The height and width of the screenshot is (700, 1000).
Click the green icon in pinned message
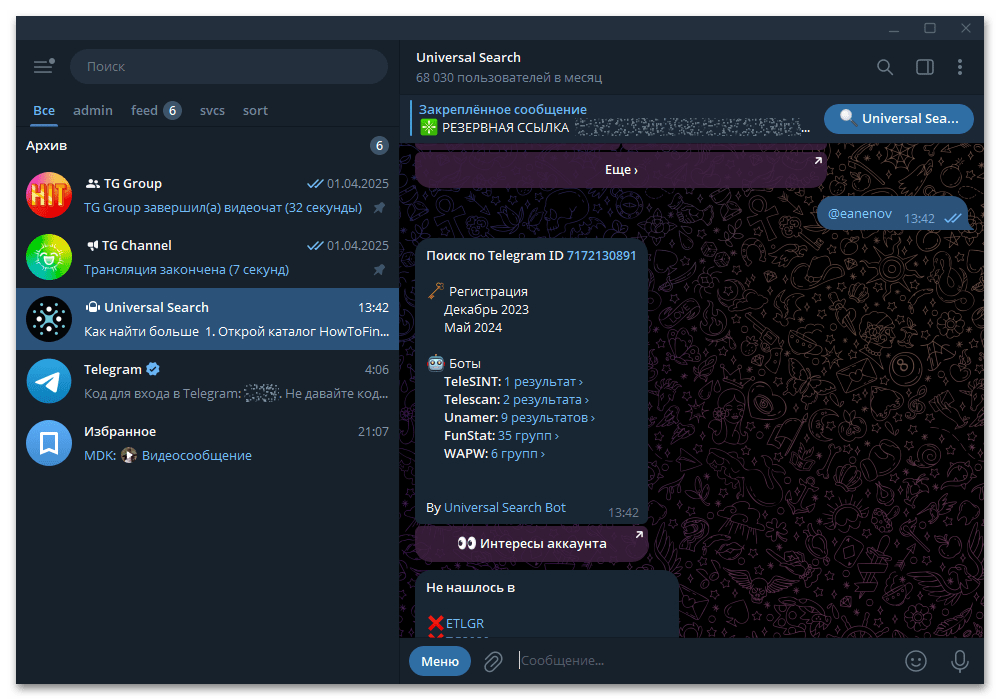[429, 128]
